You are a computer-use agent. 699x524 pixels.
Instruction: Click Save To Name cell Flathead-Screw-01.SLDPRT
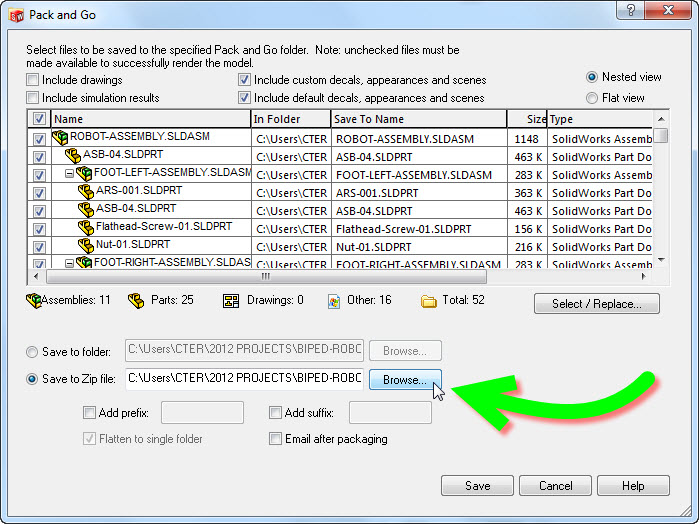click(419, 229)
